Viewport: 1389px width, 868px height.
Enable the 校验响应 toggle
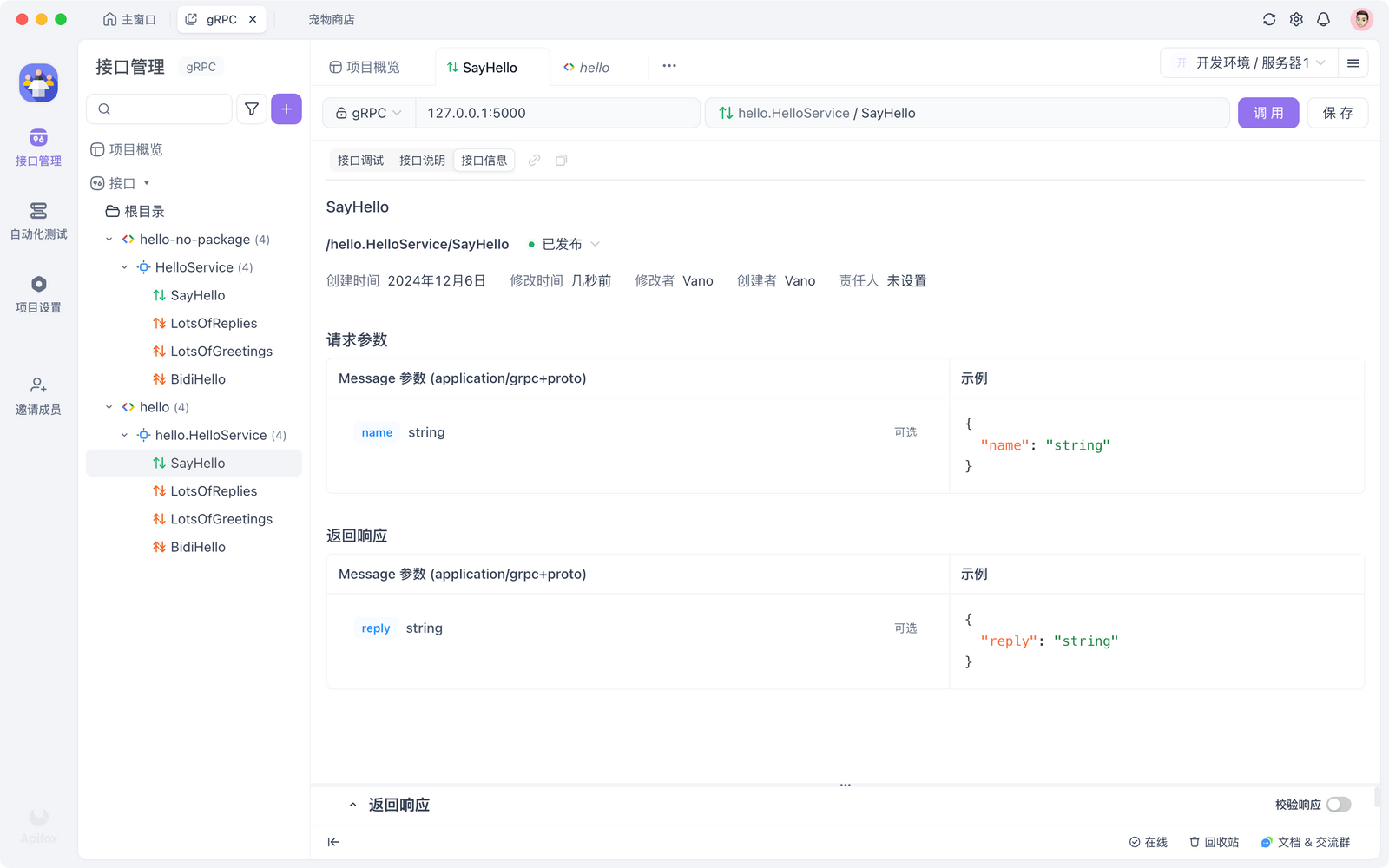click(1340, 804)
